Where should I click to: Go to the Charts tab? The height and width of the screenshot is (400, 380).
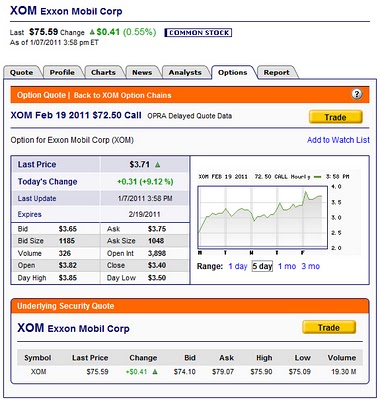click(x=103, y=72)
